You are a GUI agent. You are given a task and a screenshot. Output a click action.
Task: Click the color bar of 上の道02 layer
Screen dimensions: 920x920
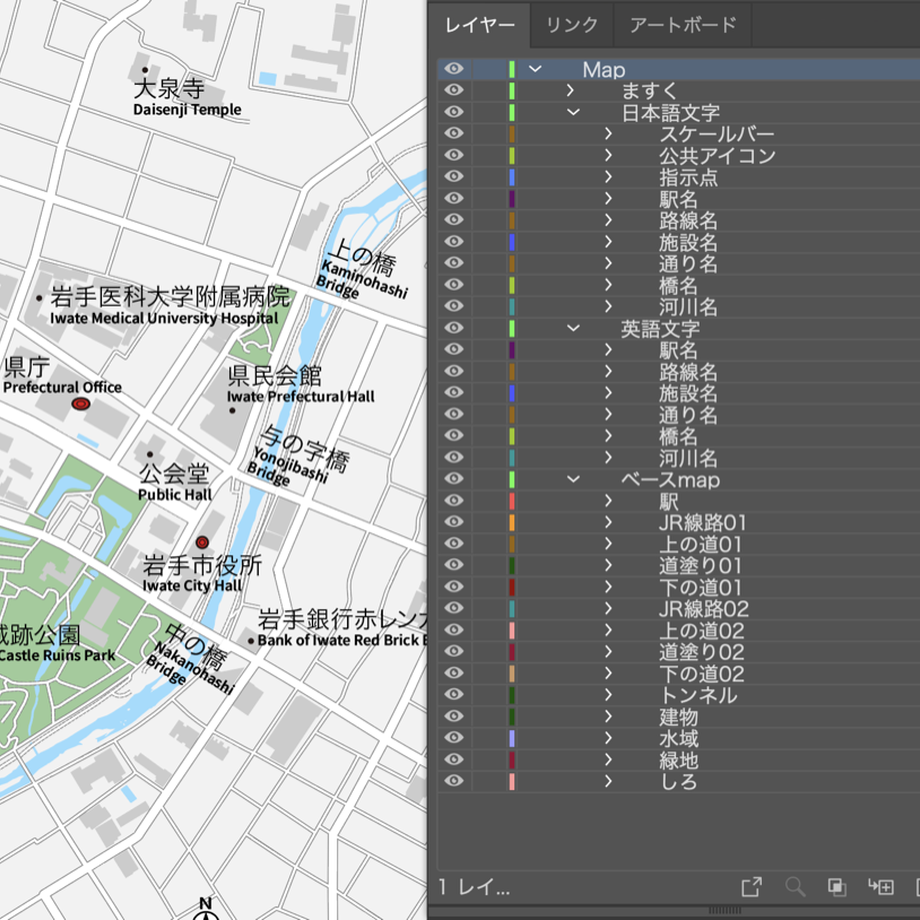click(x=512, y=630)
